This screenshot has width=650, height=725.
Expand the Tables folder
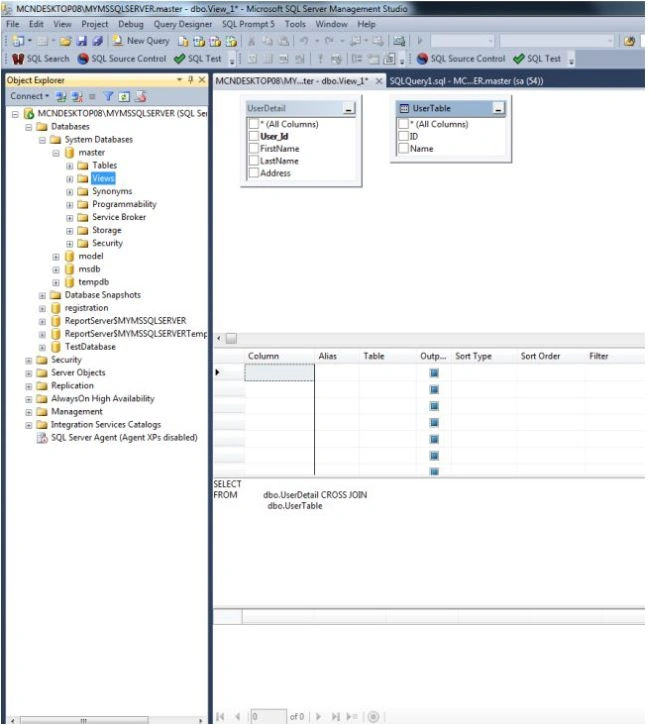coord(69,166)
